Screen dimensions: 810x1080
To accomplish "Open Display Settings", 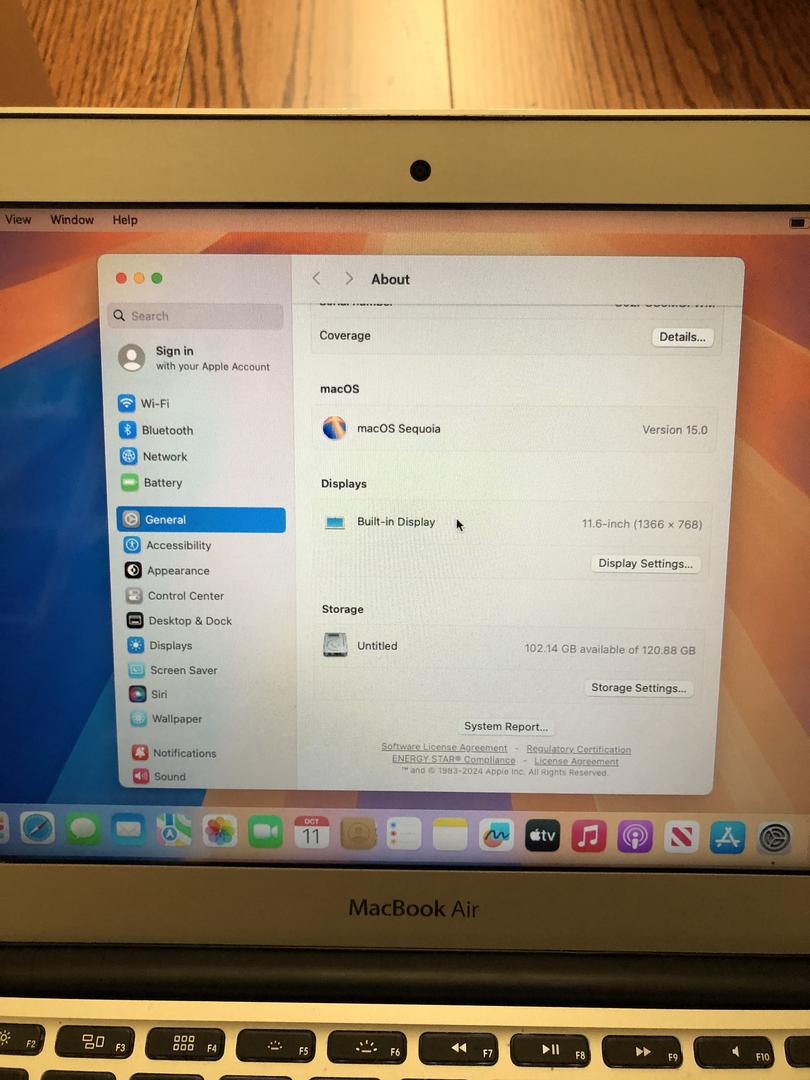I will [645, 563].
